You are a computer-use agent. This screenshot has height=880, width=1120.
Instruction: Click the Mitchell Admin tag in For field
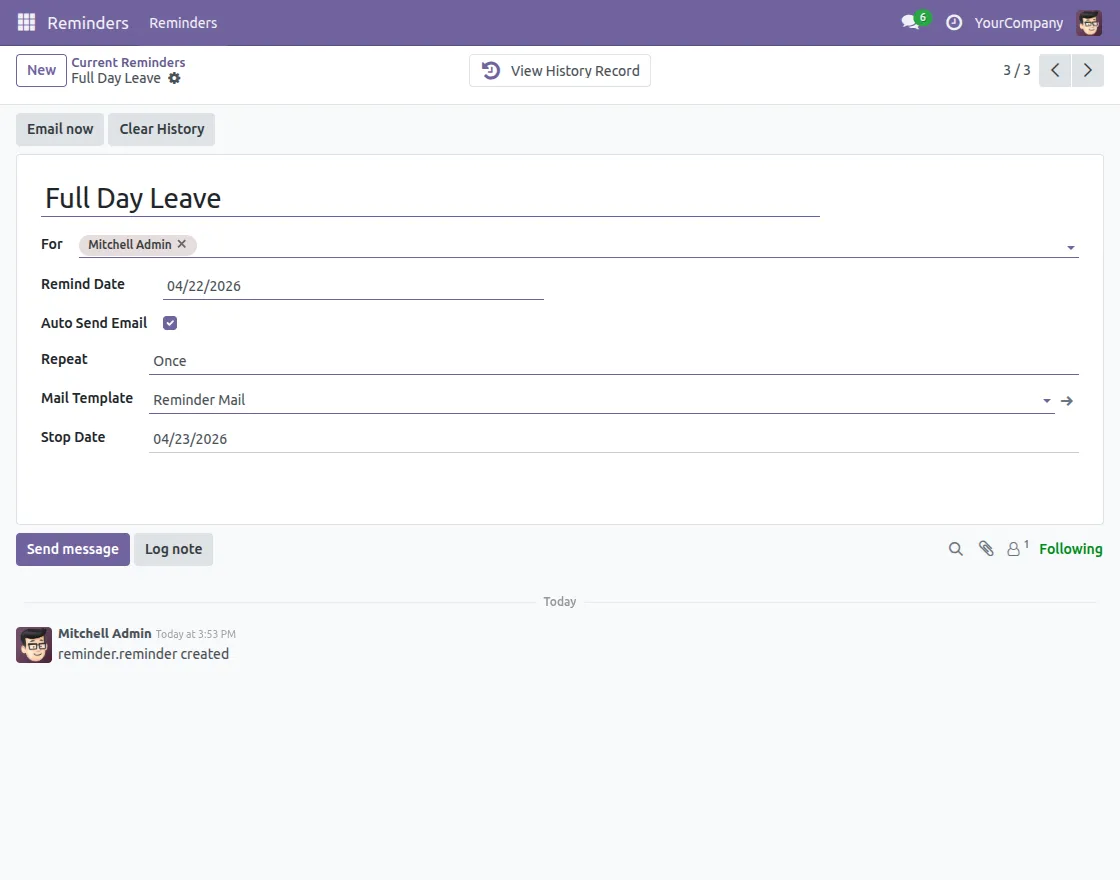tap(137, 244)
